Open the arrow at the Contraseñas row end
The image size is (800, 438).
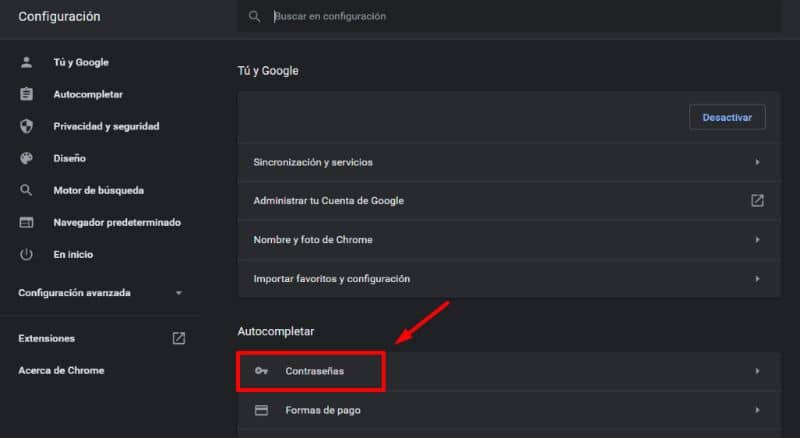(x=757, y=371)
